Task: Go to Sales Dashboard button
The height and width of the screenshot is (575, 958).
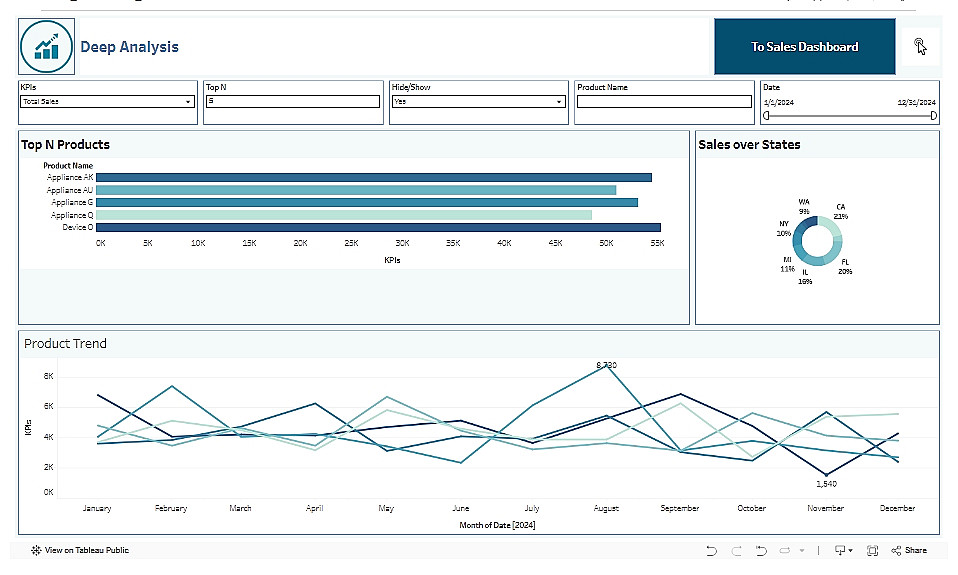Action: pos(805,46)
